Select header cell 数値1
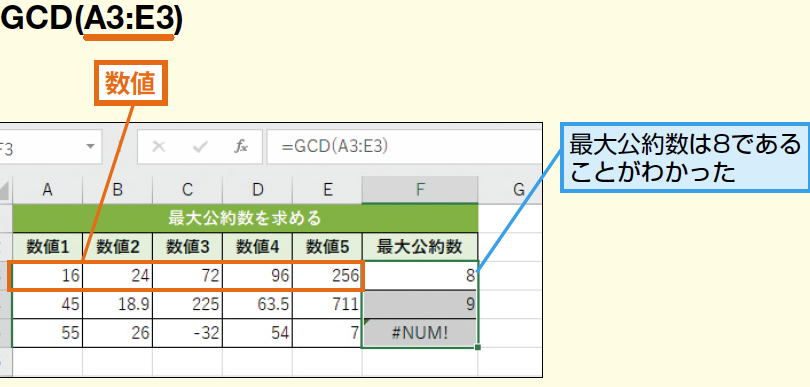This screenshot has height=387, width=810. click(48, 247)
